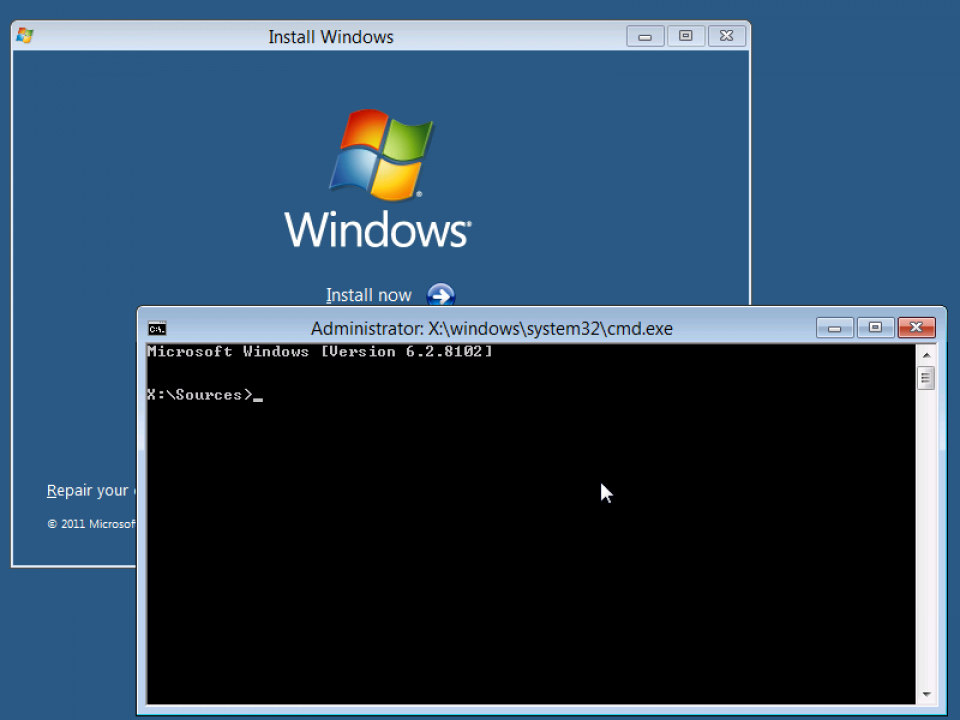Close the Install Windows window

pos(727,36)
